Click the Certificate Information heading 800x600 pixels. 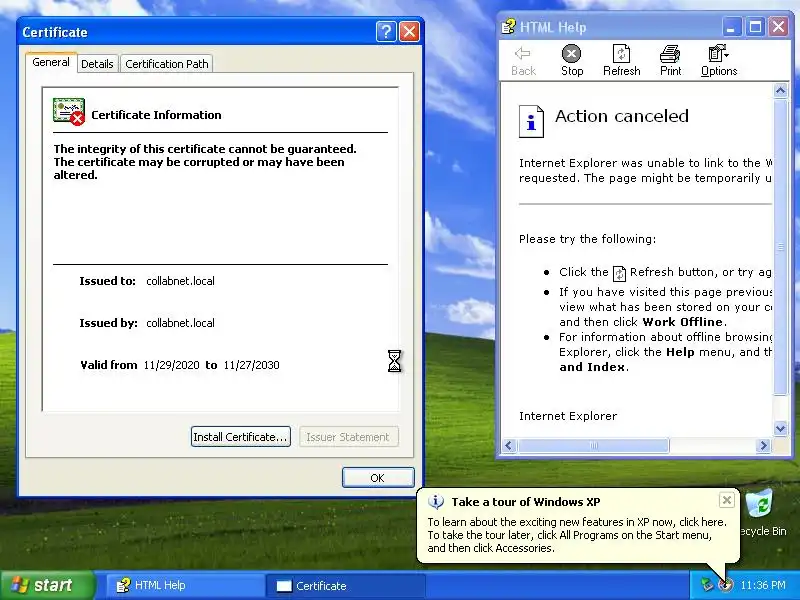click(156, 115)
